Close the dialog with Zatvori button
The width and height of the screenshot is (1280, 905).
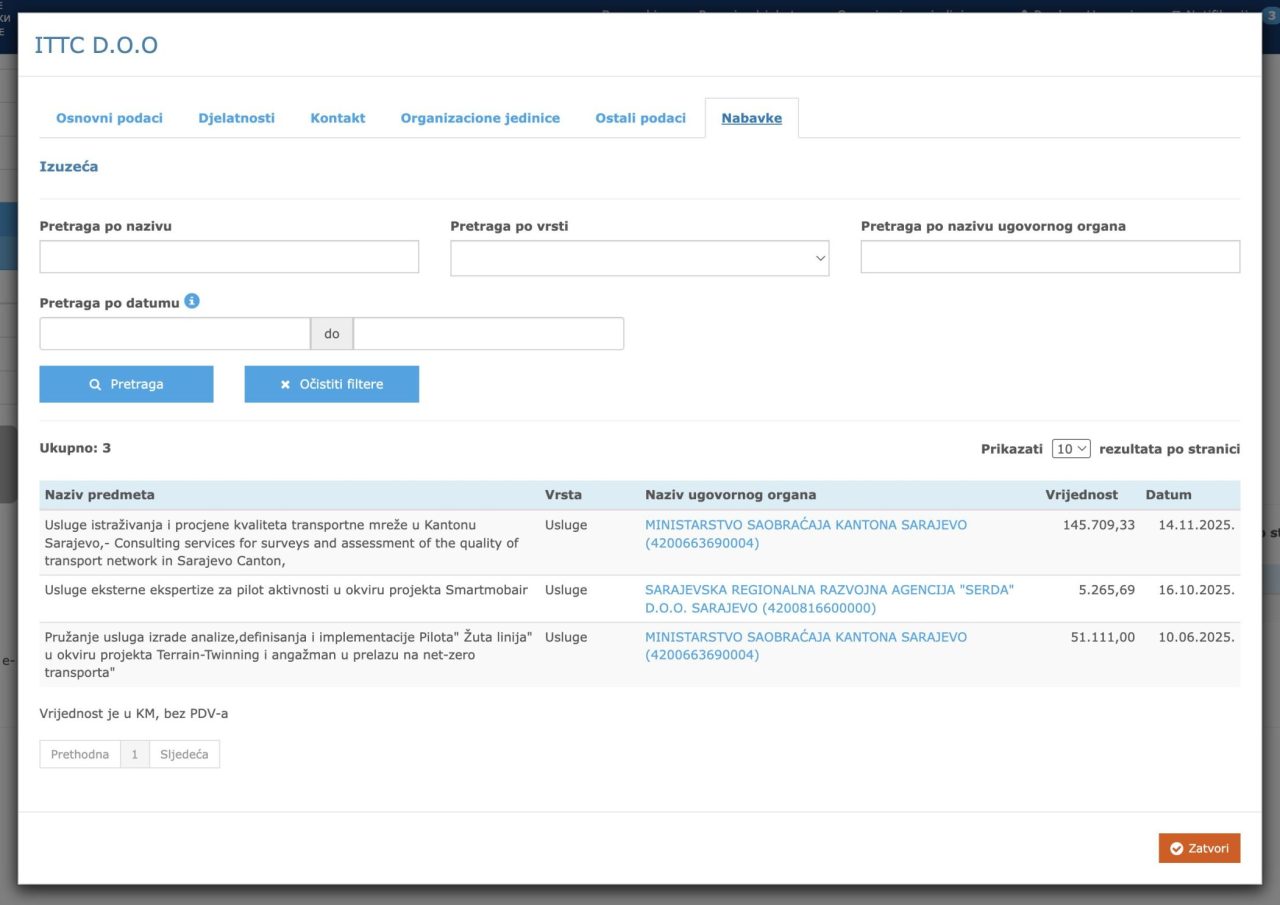click(1199, 848)
